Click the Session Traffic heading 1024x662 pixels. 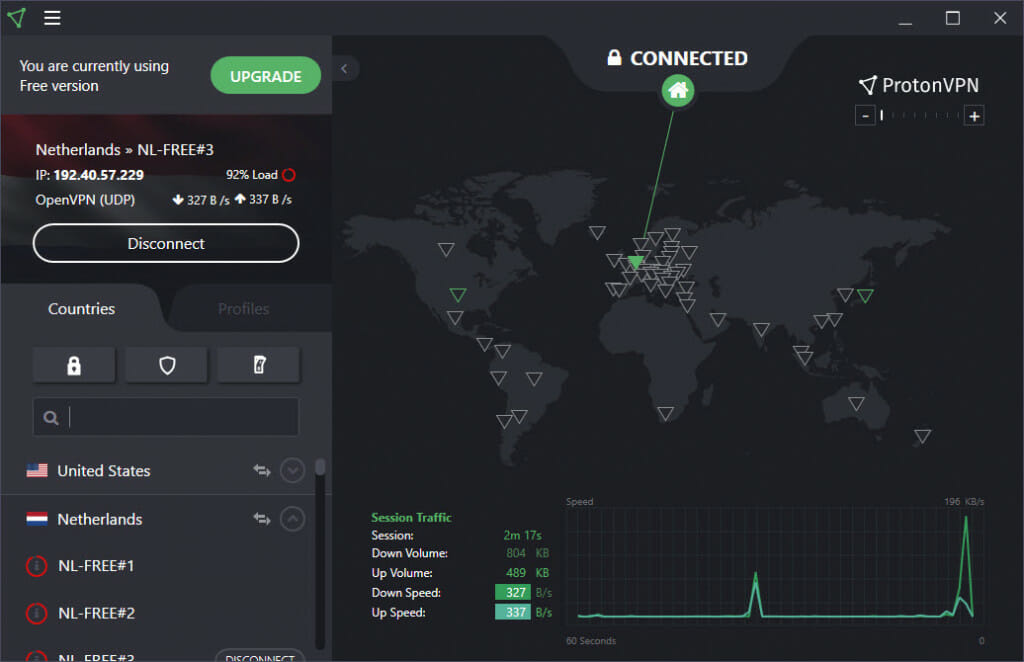pos(411,517)
